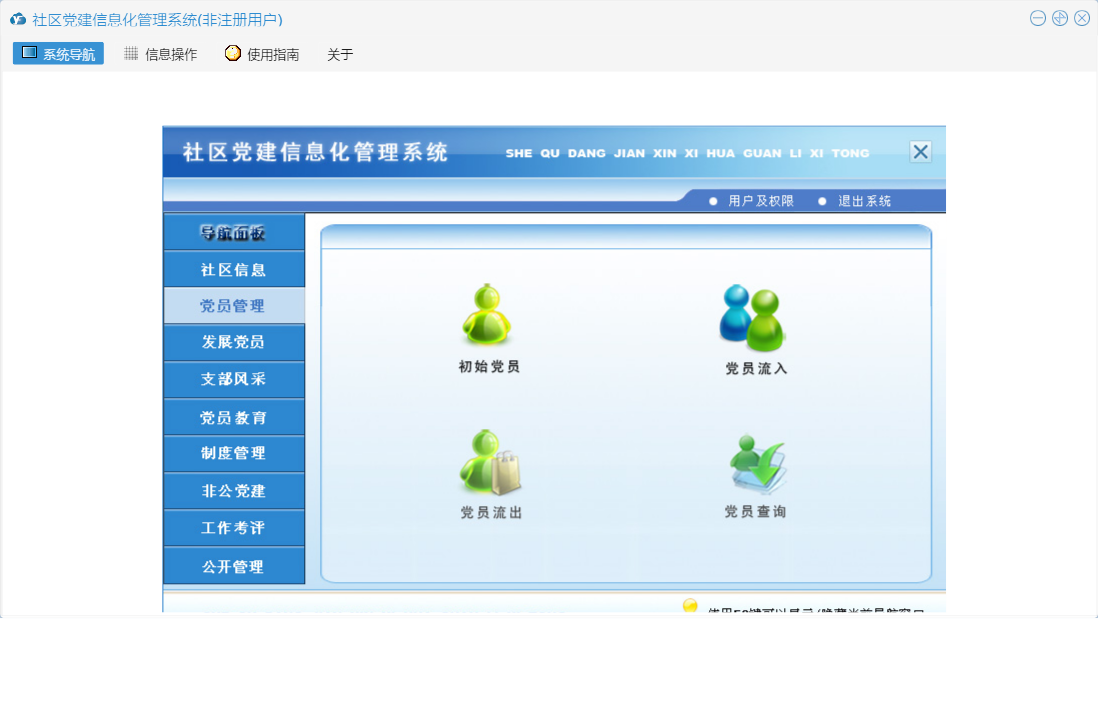Select 党员教育 in the sidebar
Image resolution: width=1098 pixels, height=719 pixels.
[x=234, y=417]
